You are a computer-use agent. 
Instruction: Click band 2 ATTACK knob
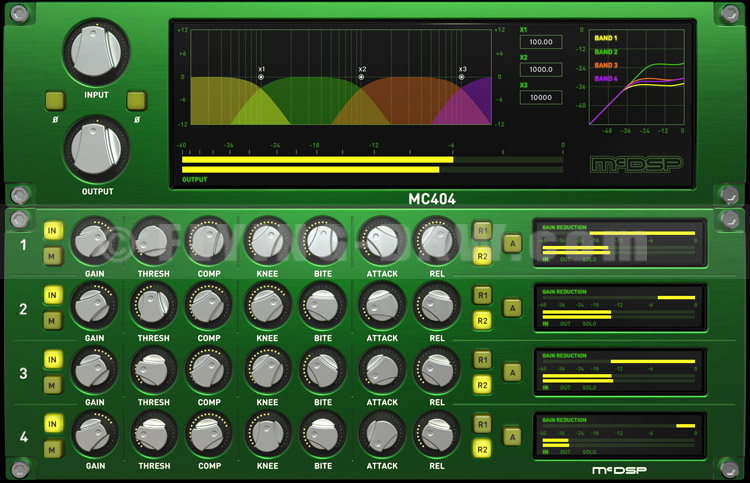381,306
